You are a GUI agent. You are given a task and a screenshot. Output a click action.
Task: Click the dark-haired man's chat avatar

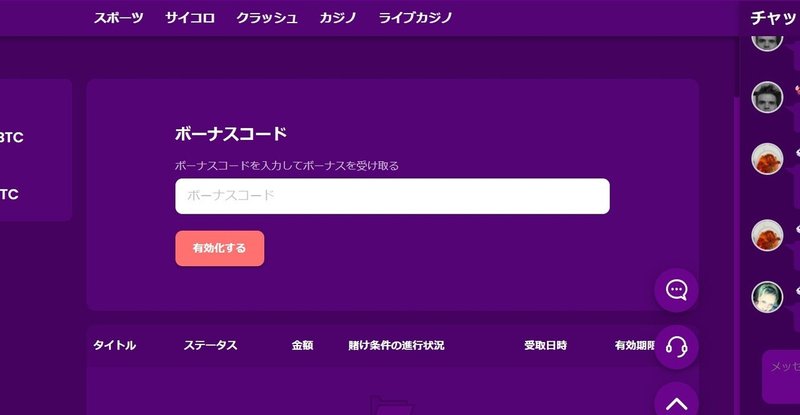767,97
